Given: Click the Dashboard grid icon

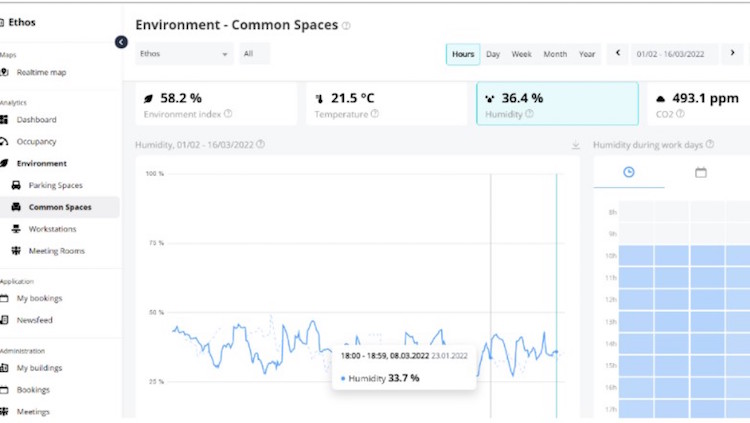Looking at the screenshot, I should (5, 120).
